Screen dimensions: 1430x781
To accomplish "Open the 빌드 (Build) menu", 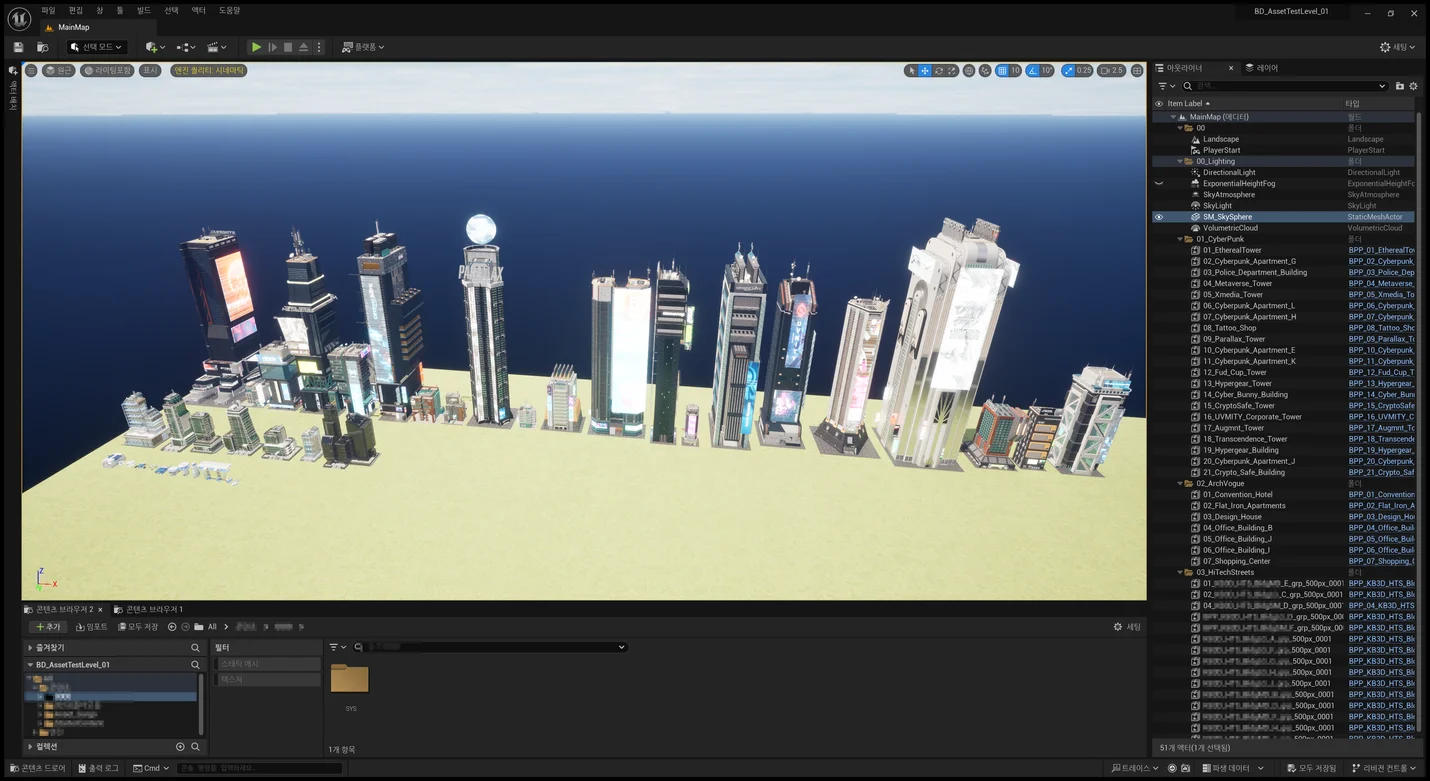I will 144,10.
